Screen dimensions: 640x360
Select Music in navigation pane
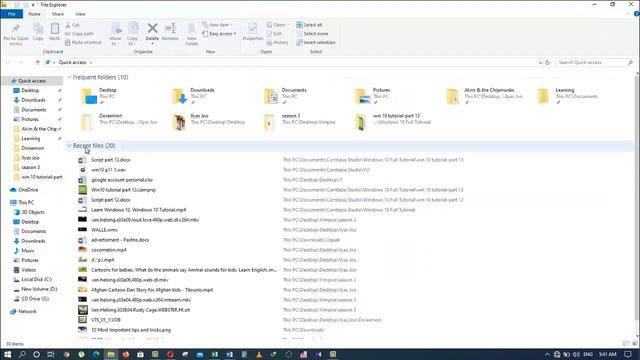28,251
